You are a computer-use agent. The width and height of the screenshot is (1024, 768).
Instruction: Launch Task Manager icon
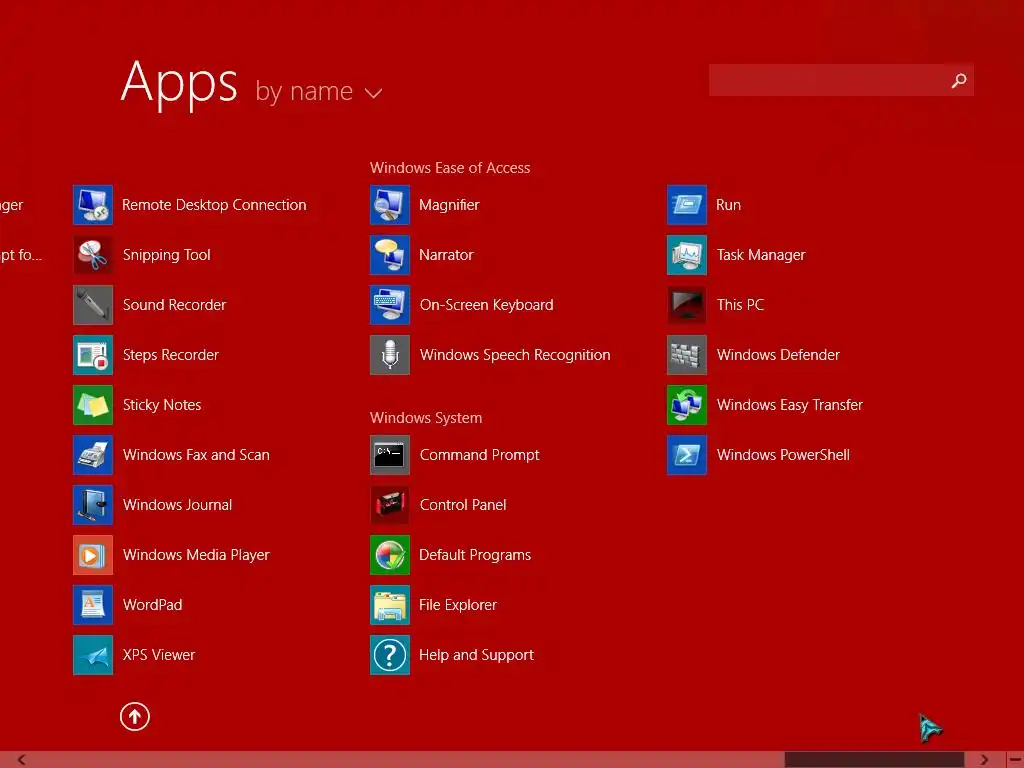pyautogui.click(x=687, y=255)
